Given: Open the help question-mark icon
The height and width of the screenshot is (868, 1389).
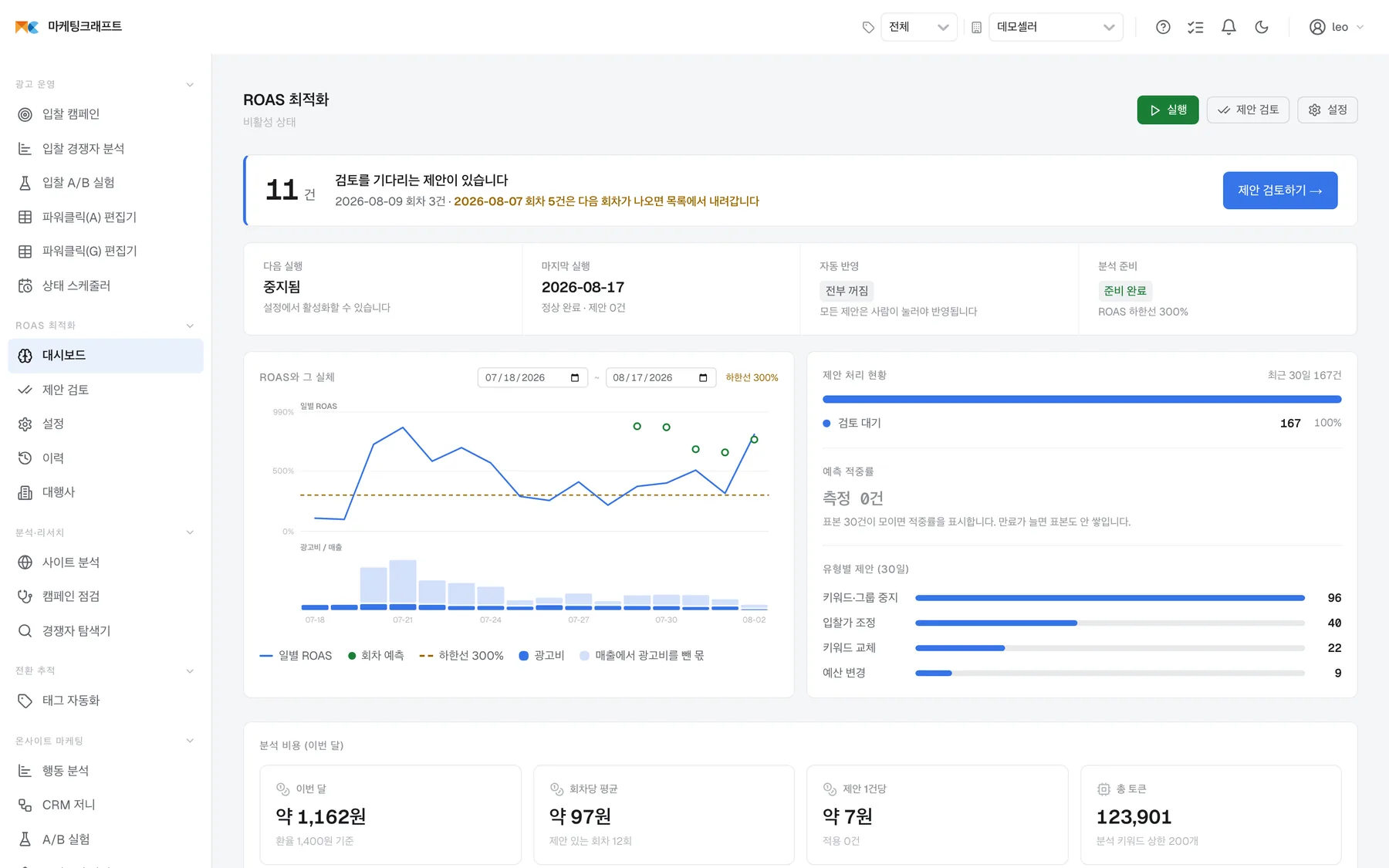Looking at the screenshot, I should (1163, 27).
